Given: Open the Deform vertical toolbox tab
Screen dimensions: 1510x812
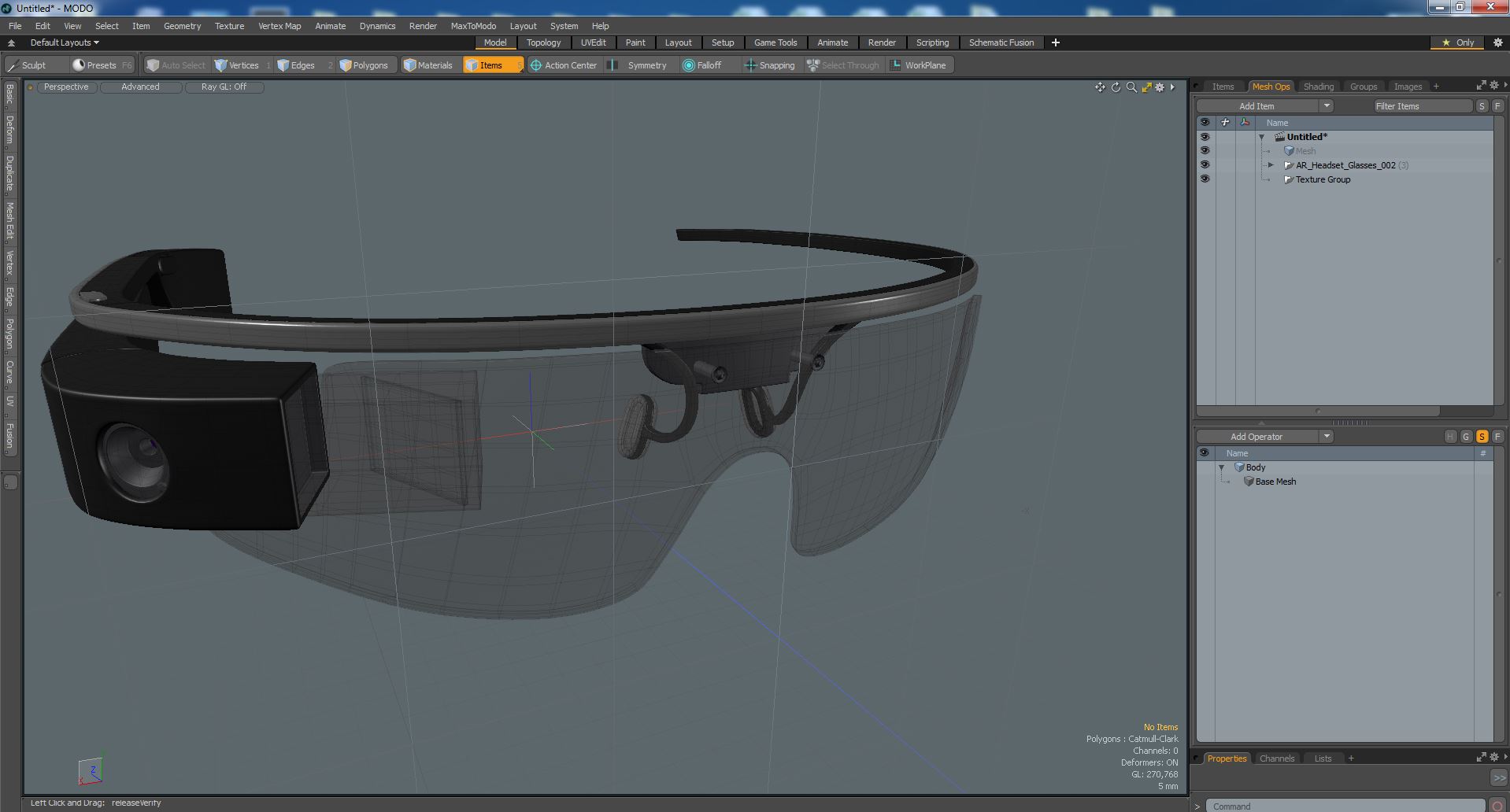Looking at the screenshot, I should [9, 130].
